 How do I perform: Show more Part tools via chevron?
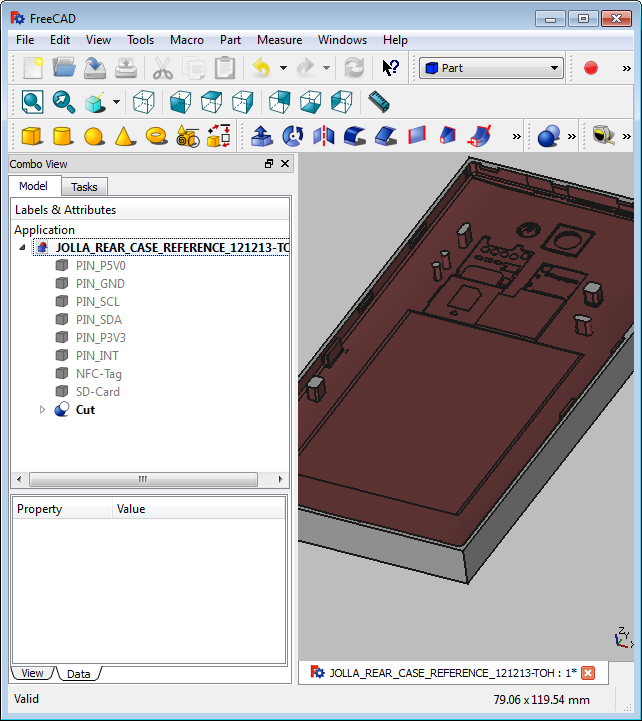tap(516, 137)
